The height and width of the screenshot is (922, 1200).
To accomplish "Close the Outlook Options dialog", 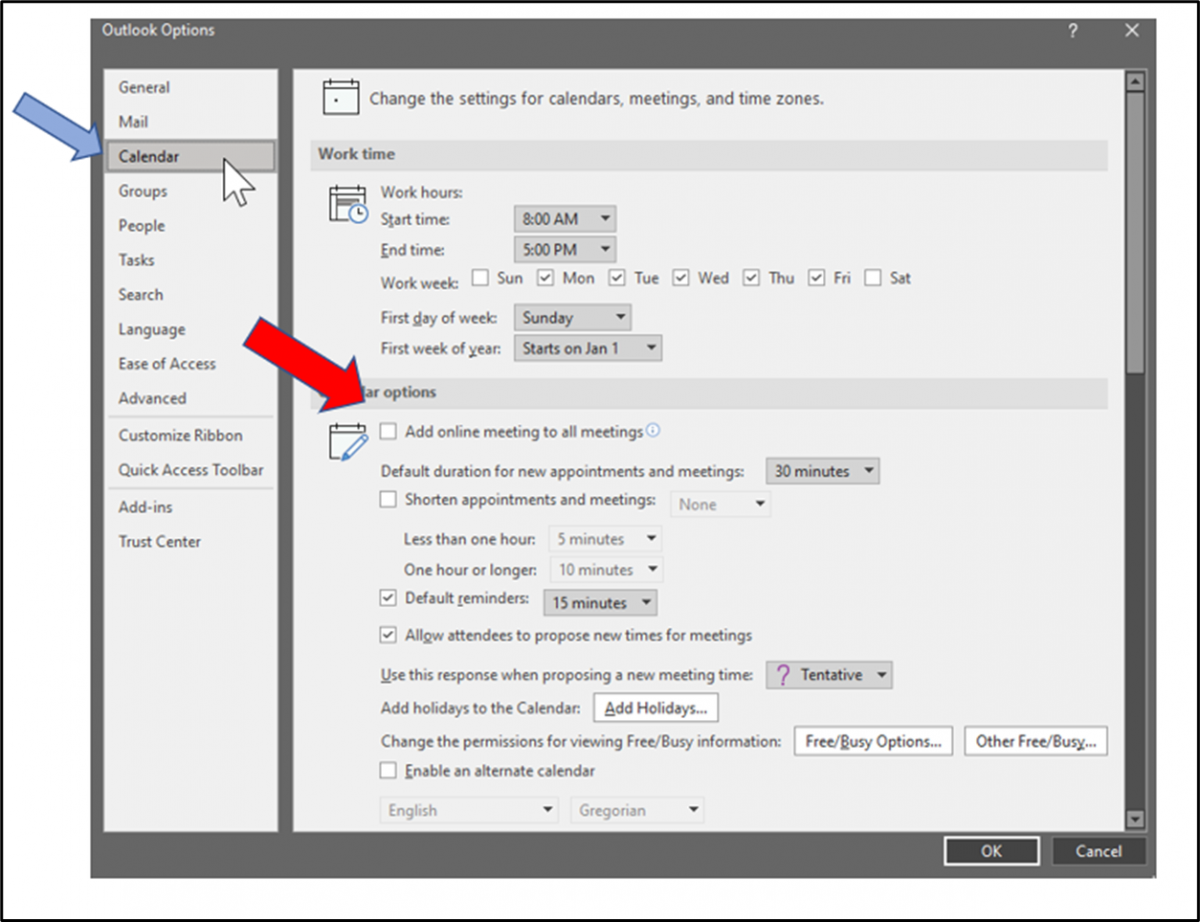I will pyautogui.click(x=1132, y=31).
